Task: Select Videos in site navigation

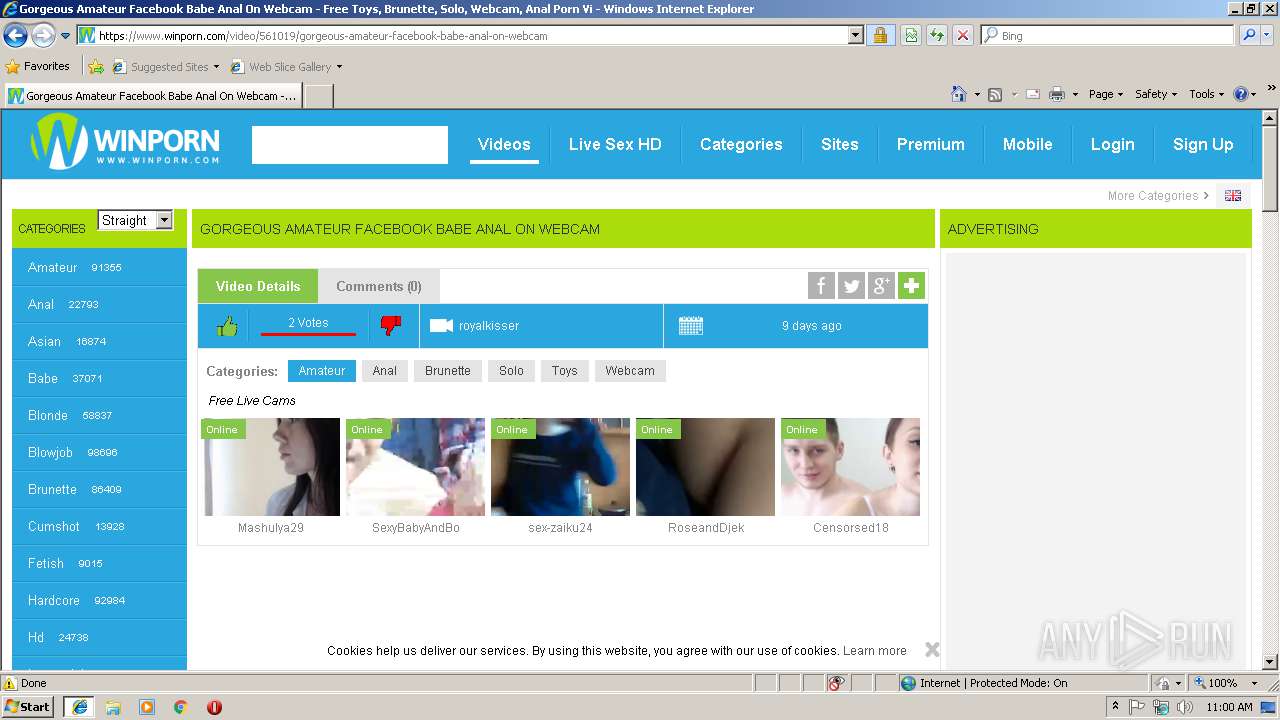Action: tap(504, 144)
